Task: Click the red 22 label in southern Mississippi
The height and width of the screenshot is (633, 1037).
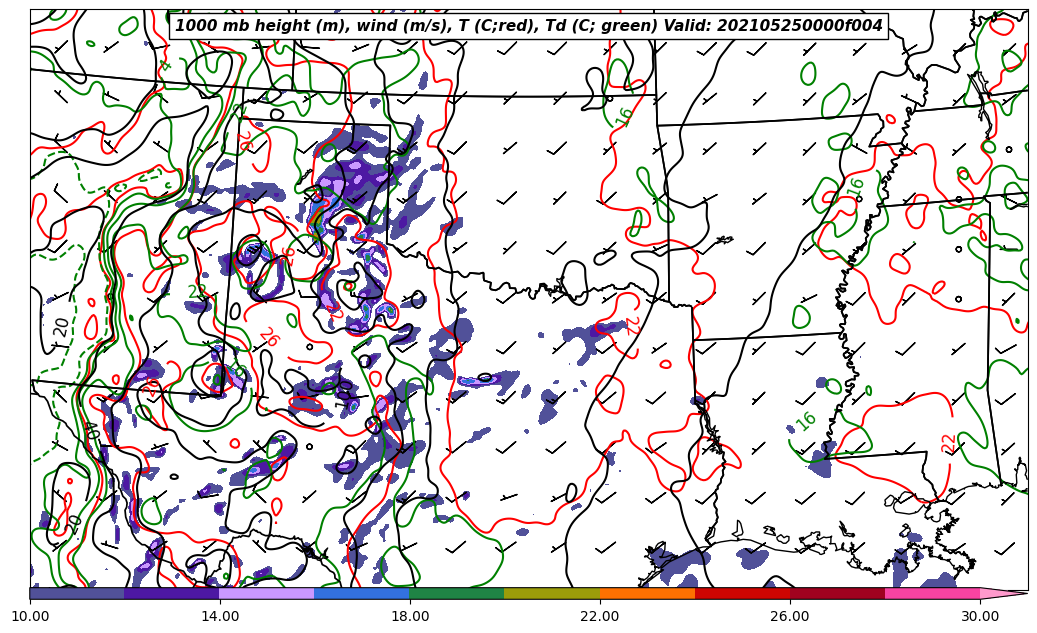Action: tap(948, 443)
